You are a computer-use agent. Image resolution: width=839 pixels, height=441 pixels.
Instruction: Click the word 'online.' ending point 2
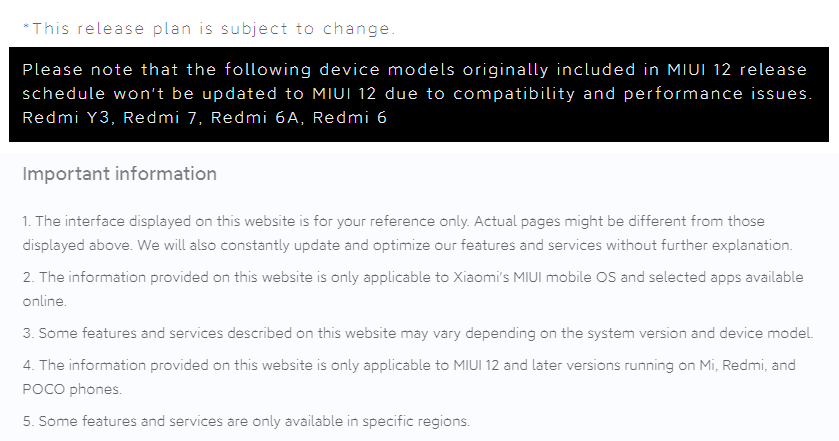pyautogui.click(x=44, y=301)
